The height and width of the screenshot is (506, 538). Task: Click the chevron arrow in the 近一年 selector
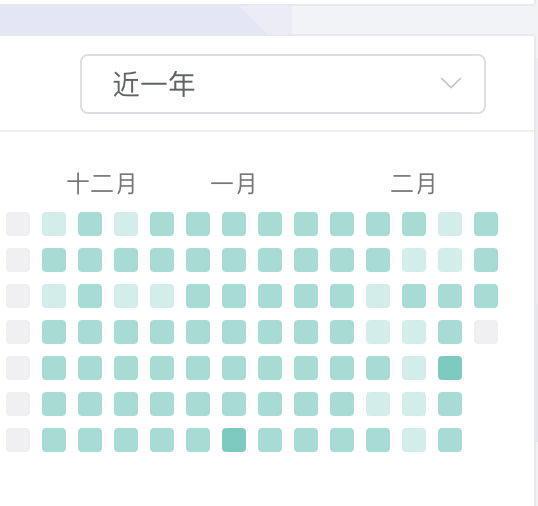[x=451, y=83]
